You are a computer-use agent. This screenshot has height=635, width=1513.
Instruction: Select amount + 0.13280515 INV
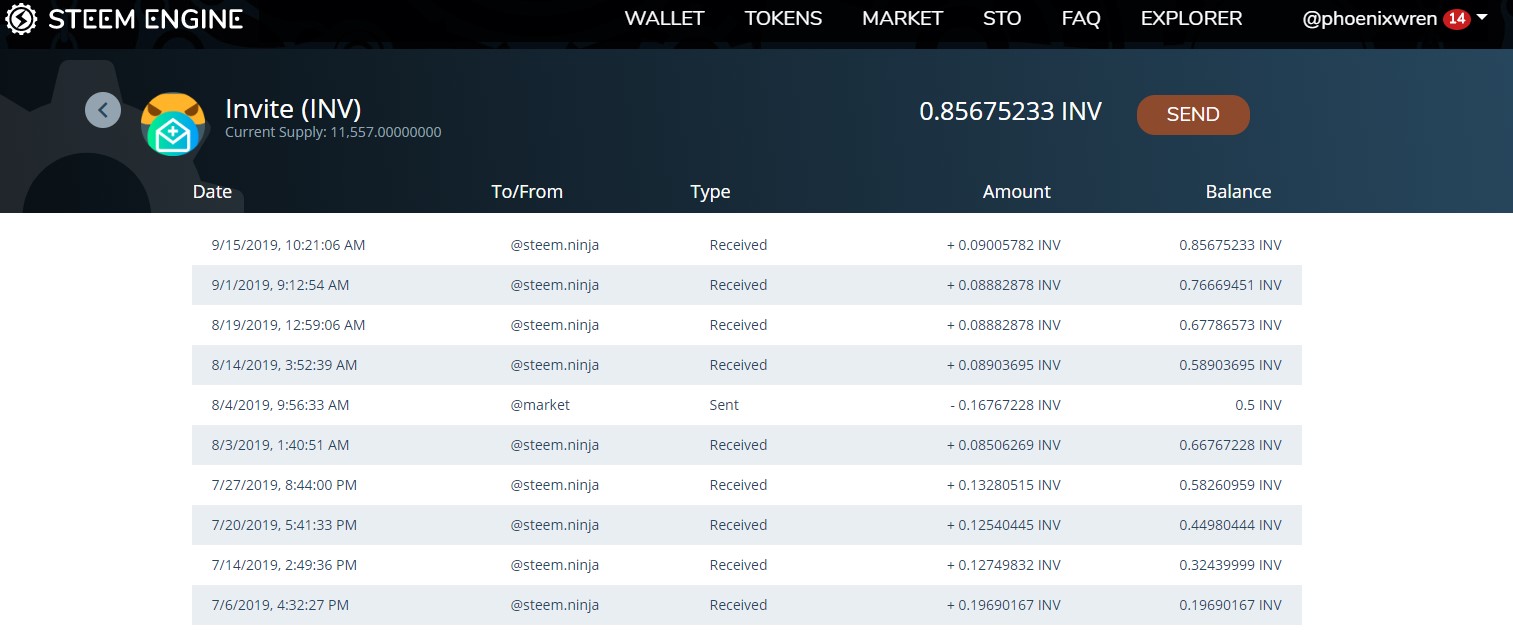(x=1004, y=485)
